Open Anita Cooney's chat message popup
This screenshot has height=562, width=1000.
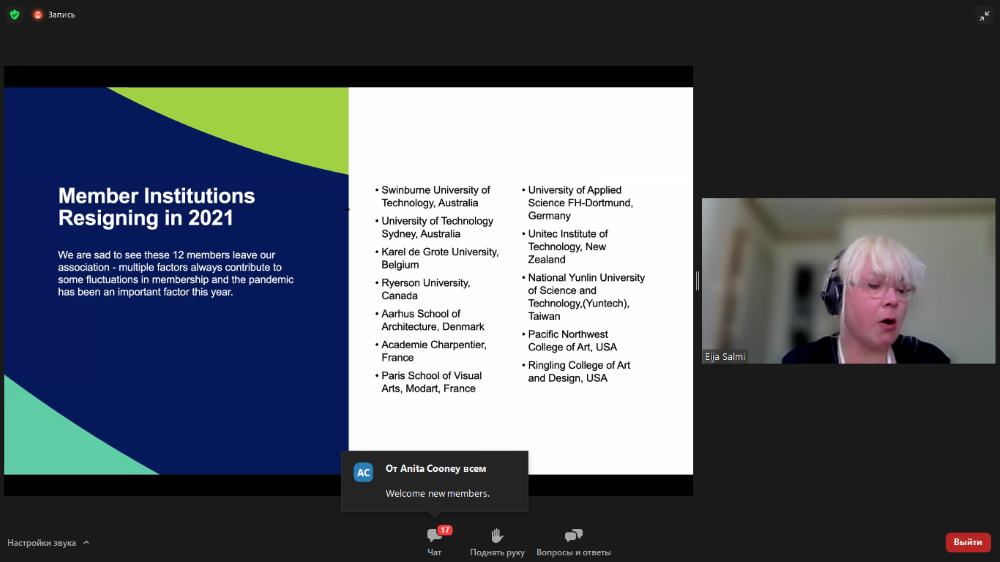435,481
